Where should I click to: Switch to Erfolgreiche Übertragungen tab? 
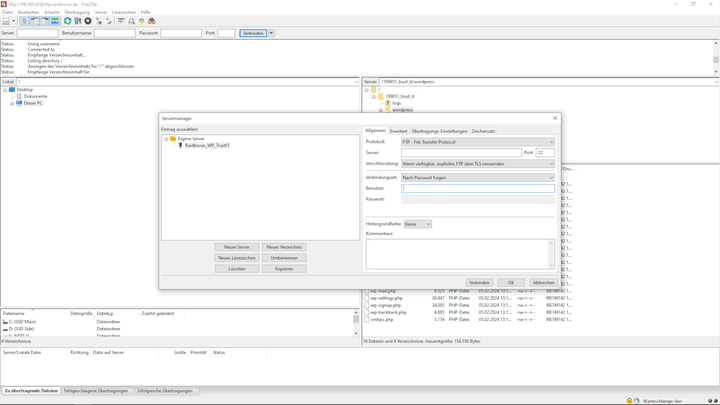coord(165,391)
